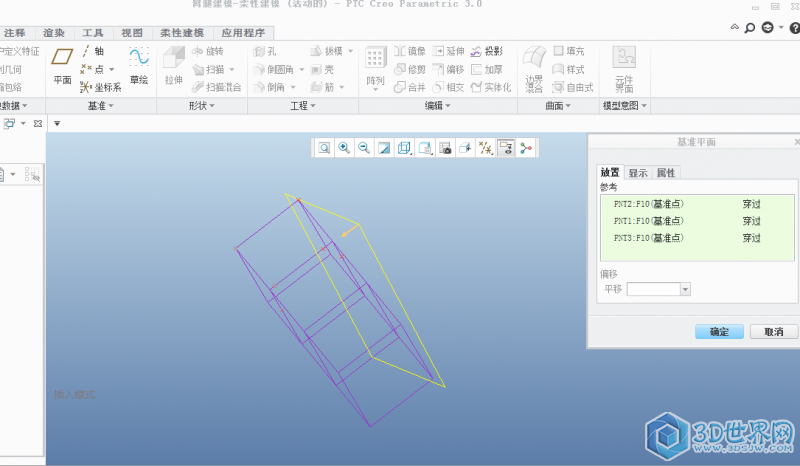Select the 坐标系 coordinate system tool
Screen dimensions: 800x466
tap(101, 87)
